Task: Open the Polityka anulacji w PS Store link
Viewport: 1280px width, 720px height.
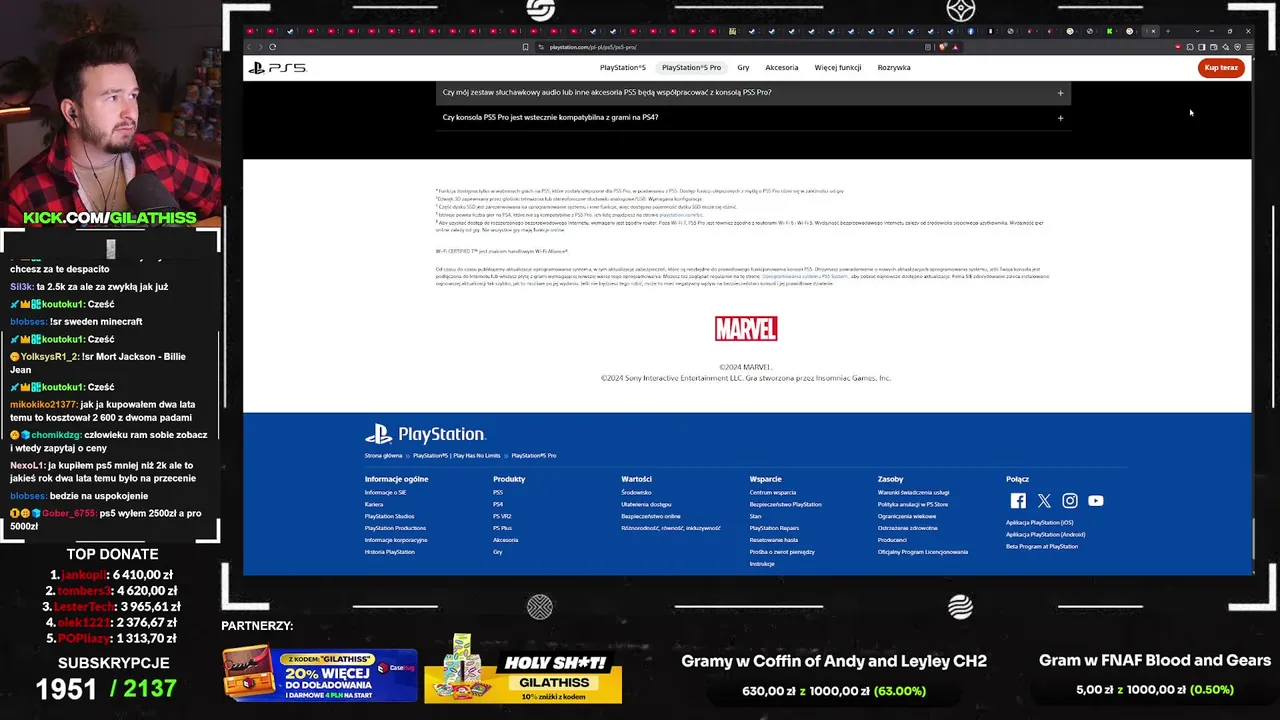Action: 913,505
